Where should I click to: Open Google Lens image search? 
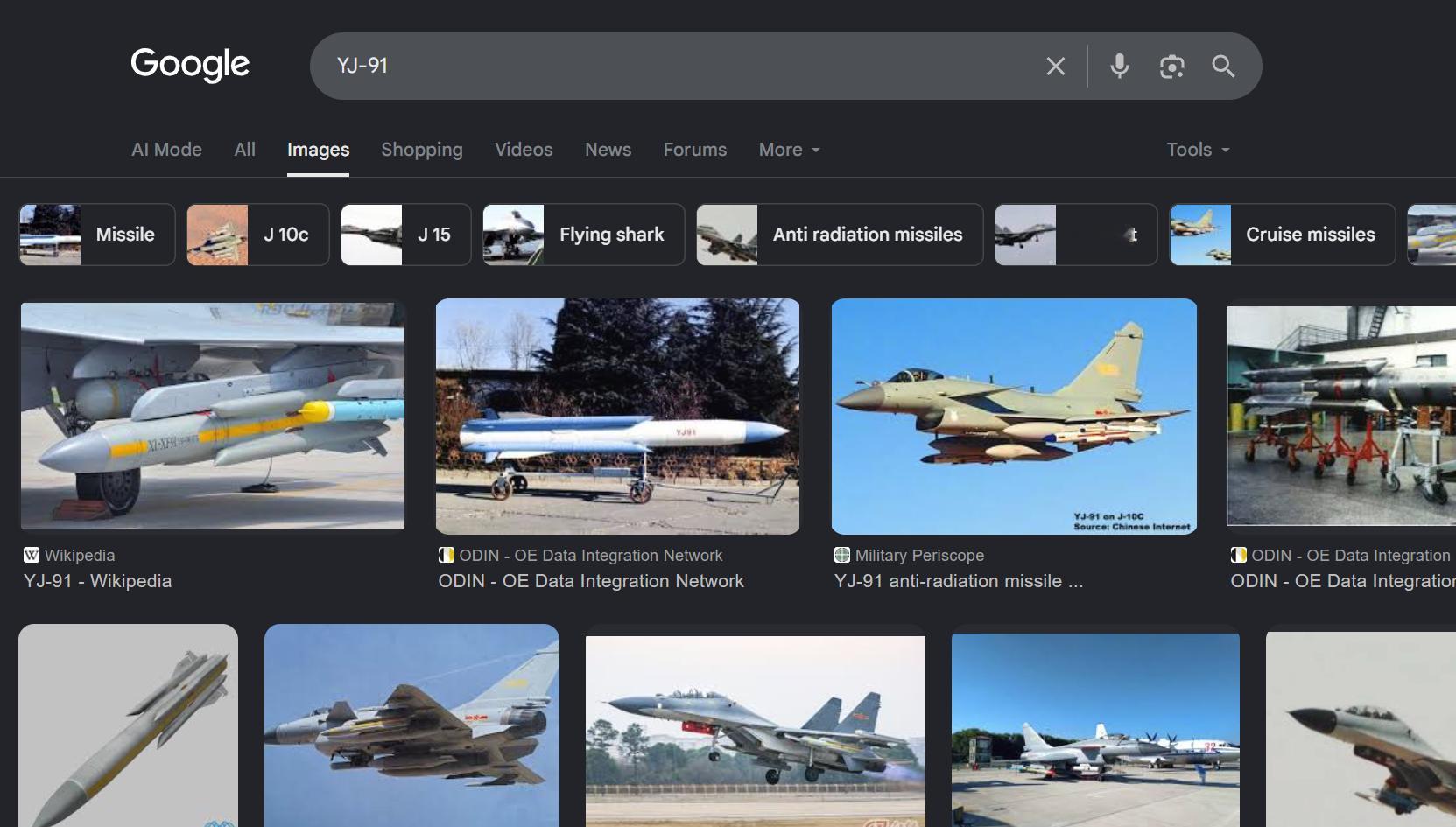1171,66
